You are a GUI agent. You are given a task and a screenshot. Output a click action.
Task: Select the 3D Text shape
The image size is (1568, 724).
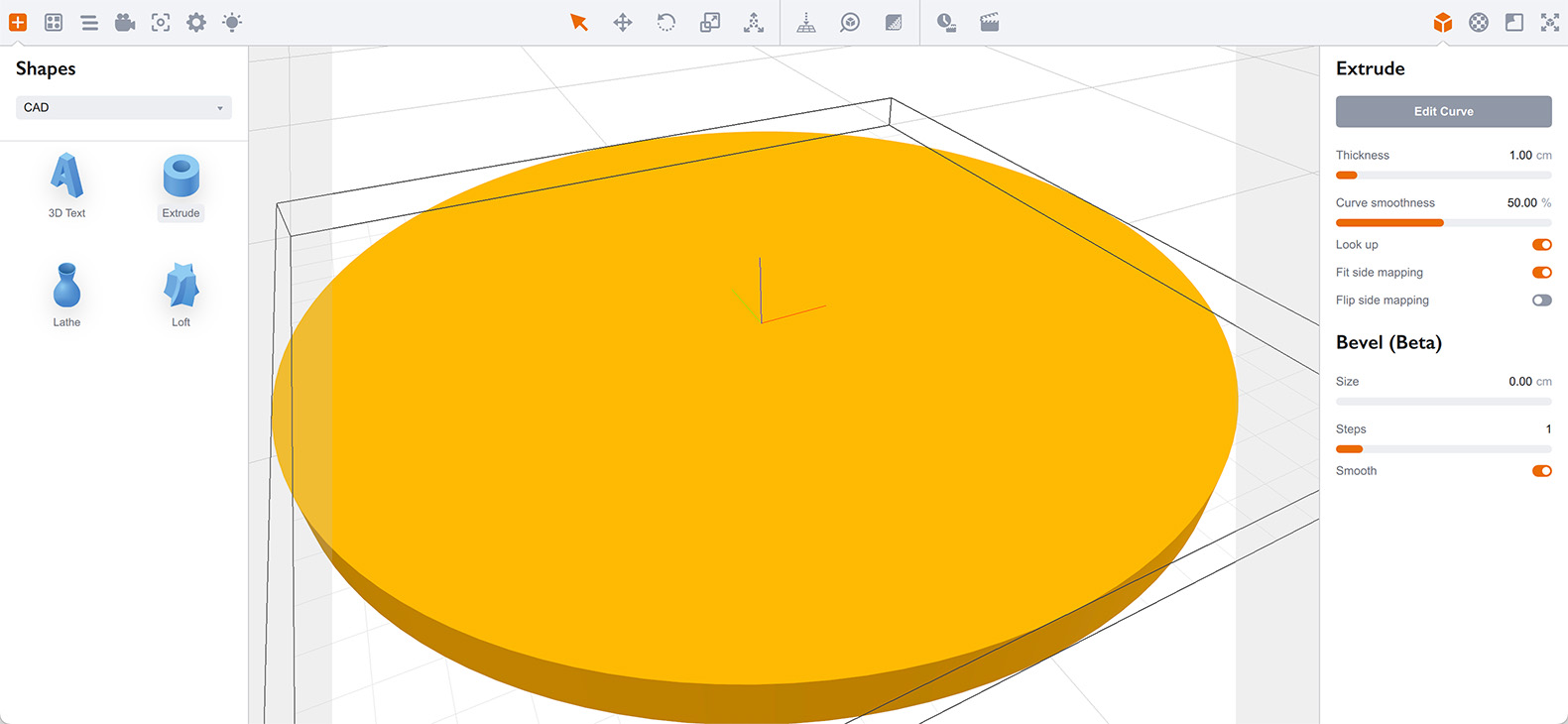66,185
